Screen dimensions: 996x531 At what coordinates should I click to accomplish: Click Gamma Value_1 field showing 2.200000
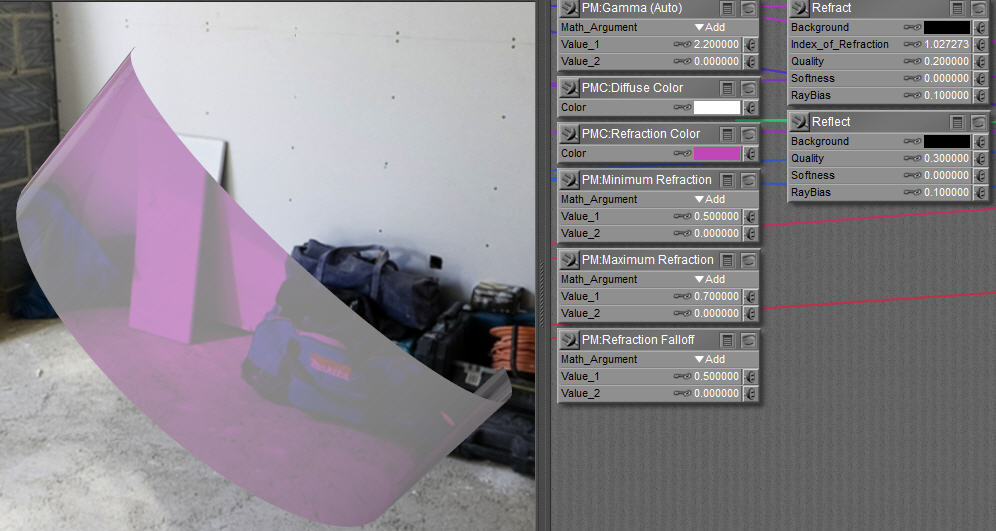pos(717,44)
